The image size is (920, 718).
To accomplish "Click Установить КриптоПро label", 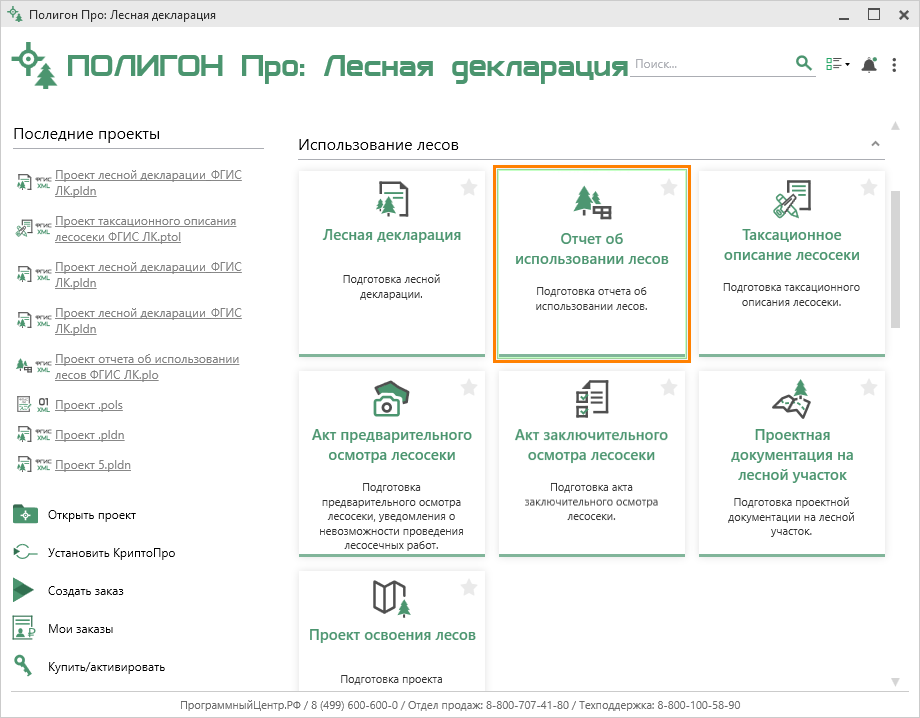I will pyautogui.click(x=111, y=553).
